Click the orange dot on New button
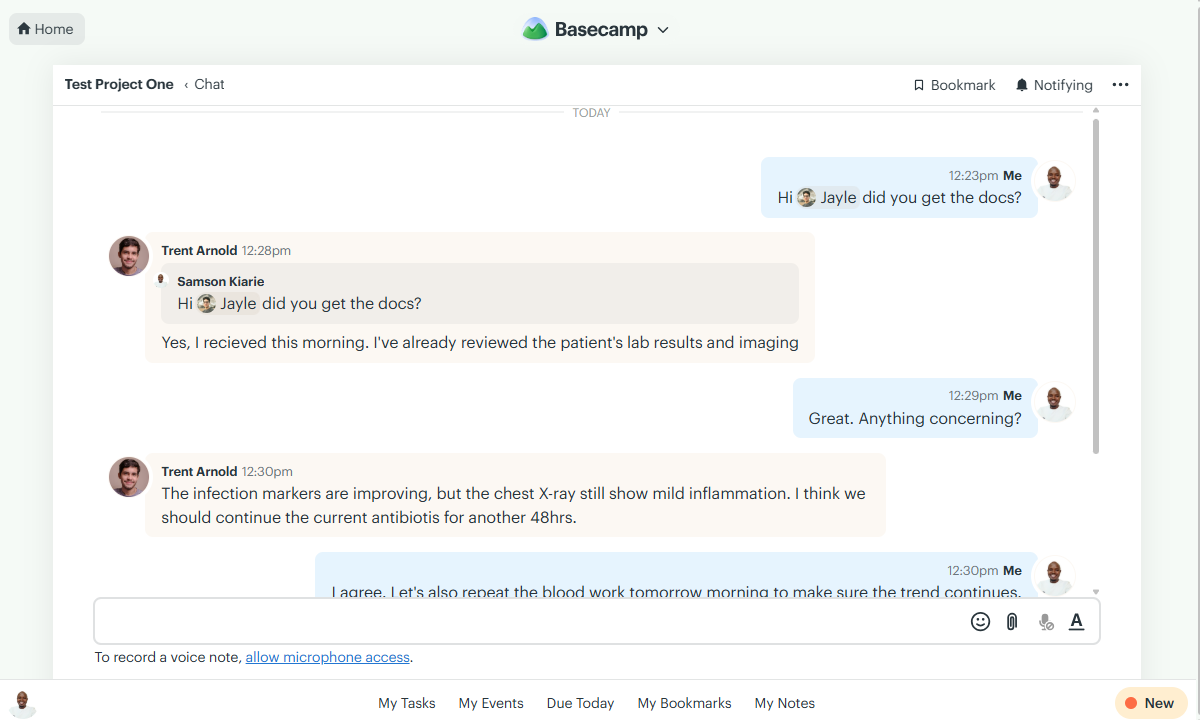 [1131, 703]
